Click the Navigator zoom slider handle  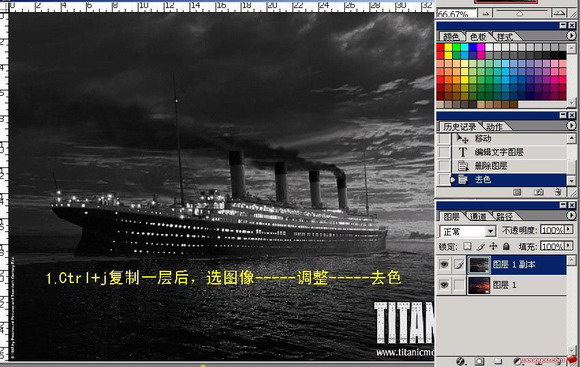[520, 14]
